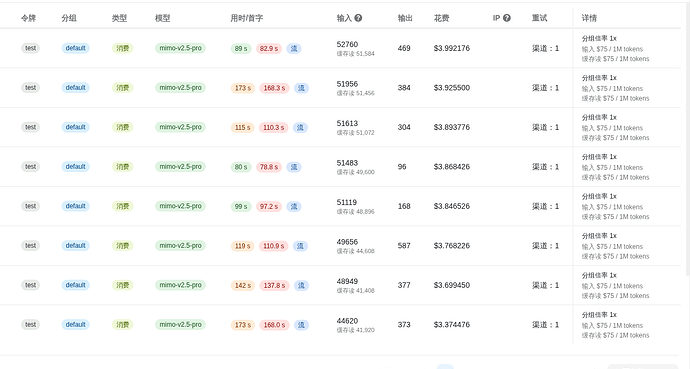Click the 80 s duration tag
The width and height of the screenshot is (690, 369).
(241, 167)
